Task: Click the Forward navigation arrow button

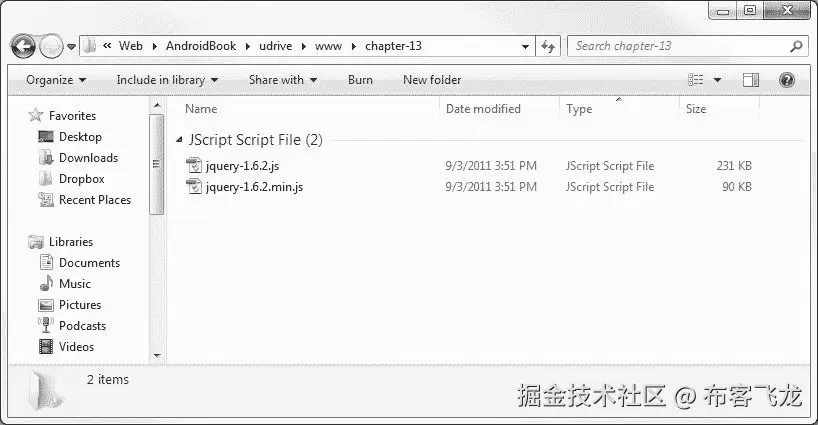Action: [x=51, y=47]
